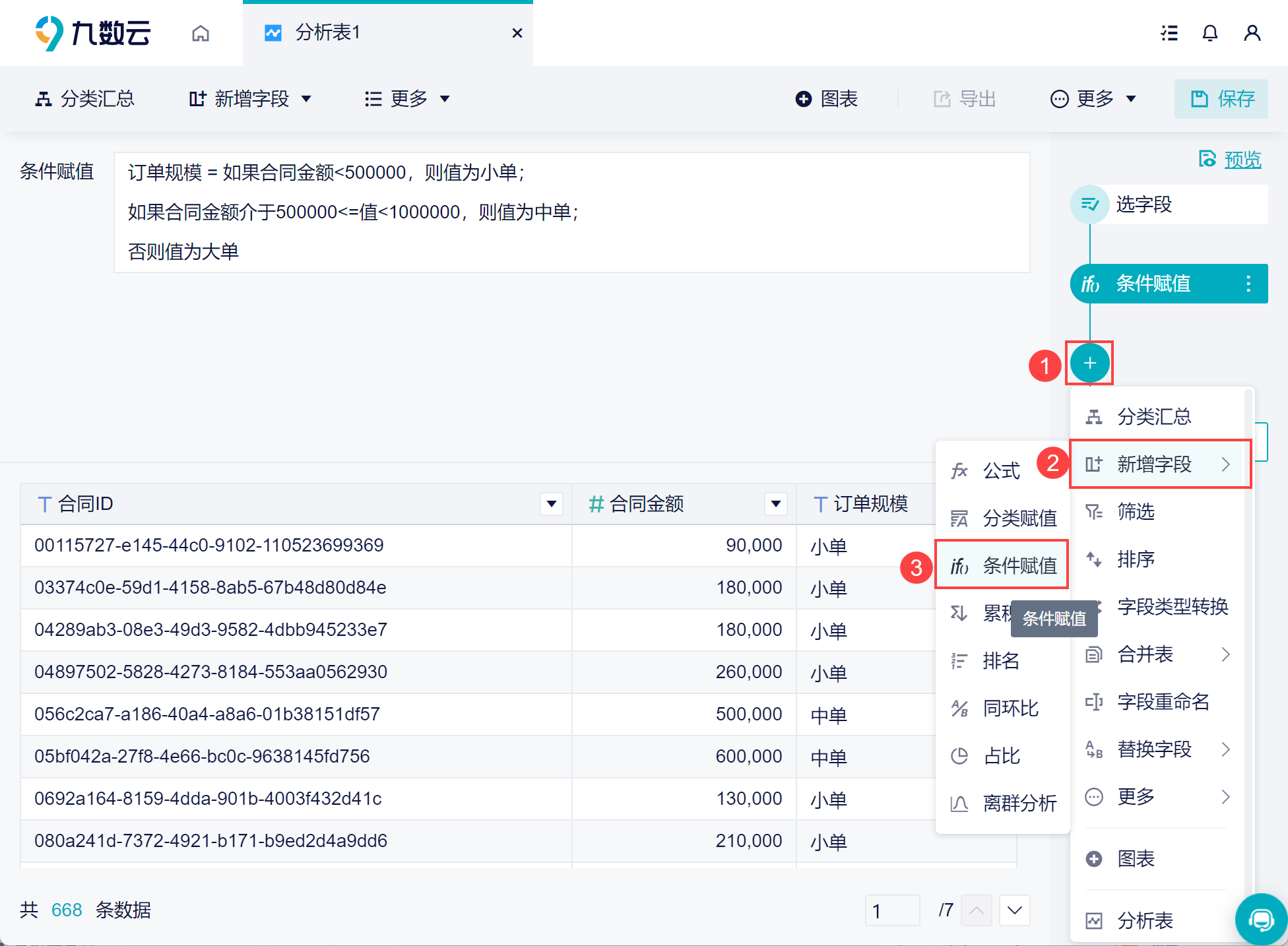Open three-dot menu on 条件赋值 step
The image size is (1288, 946).
pos(1248,284)
